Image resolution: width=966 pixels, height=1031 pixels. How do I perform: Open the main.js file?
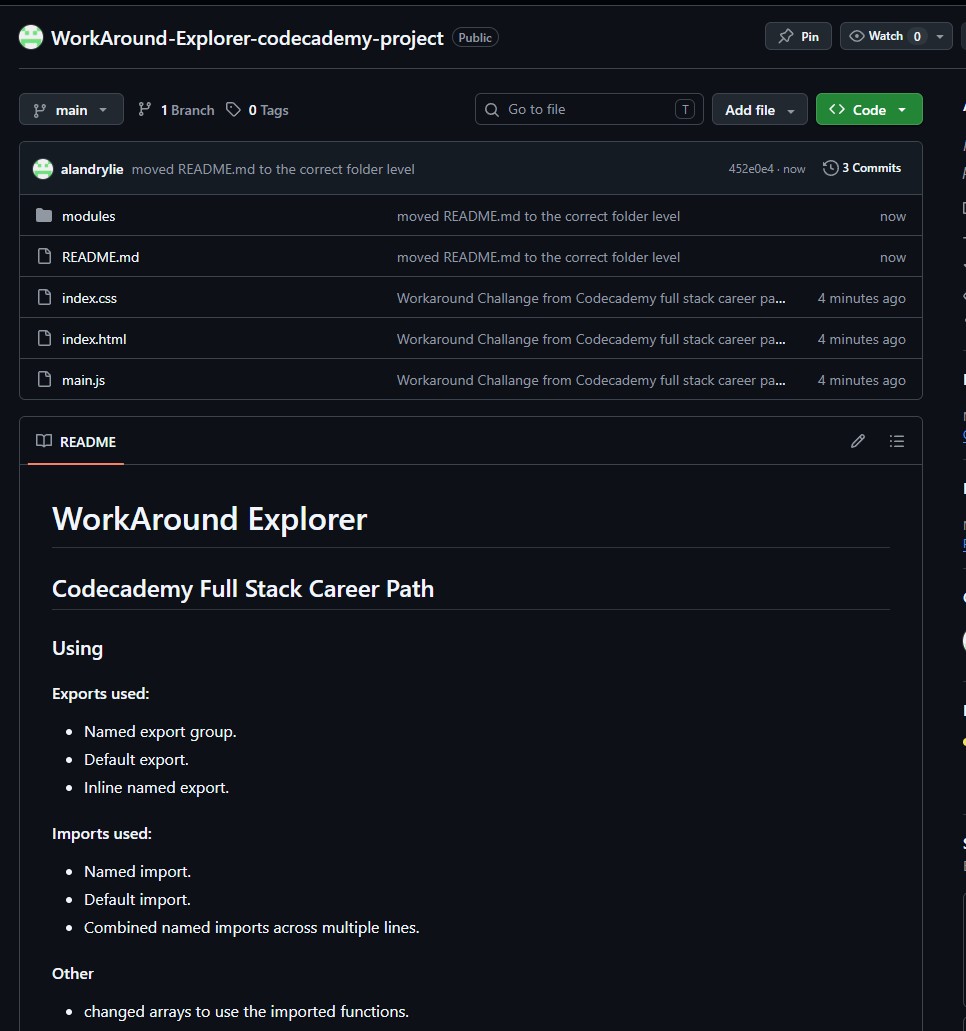coord(84,380)
